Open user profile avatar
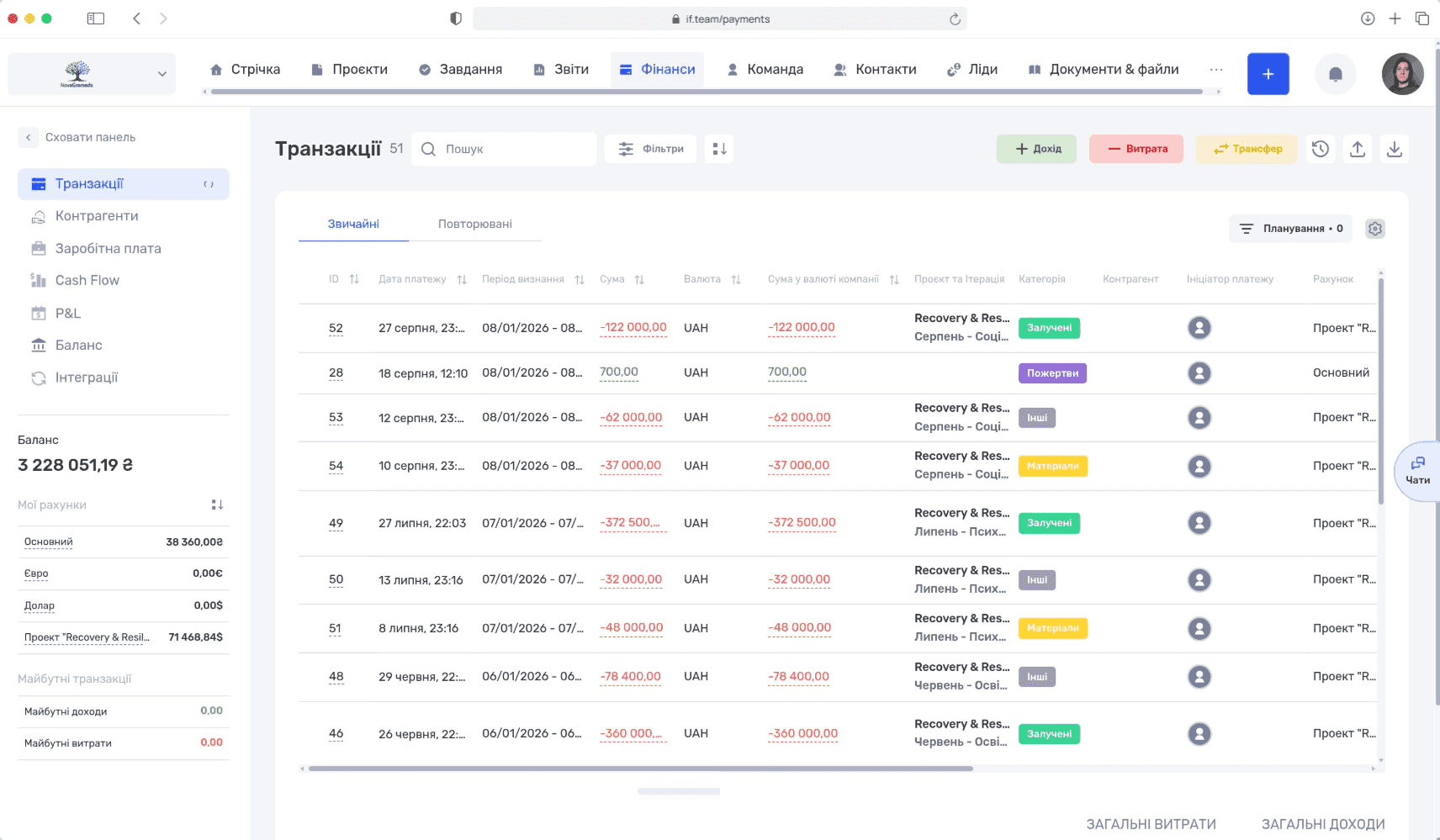The height and width of the screenshot is (840, 1440). click(1402, 74)
